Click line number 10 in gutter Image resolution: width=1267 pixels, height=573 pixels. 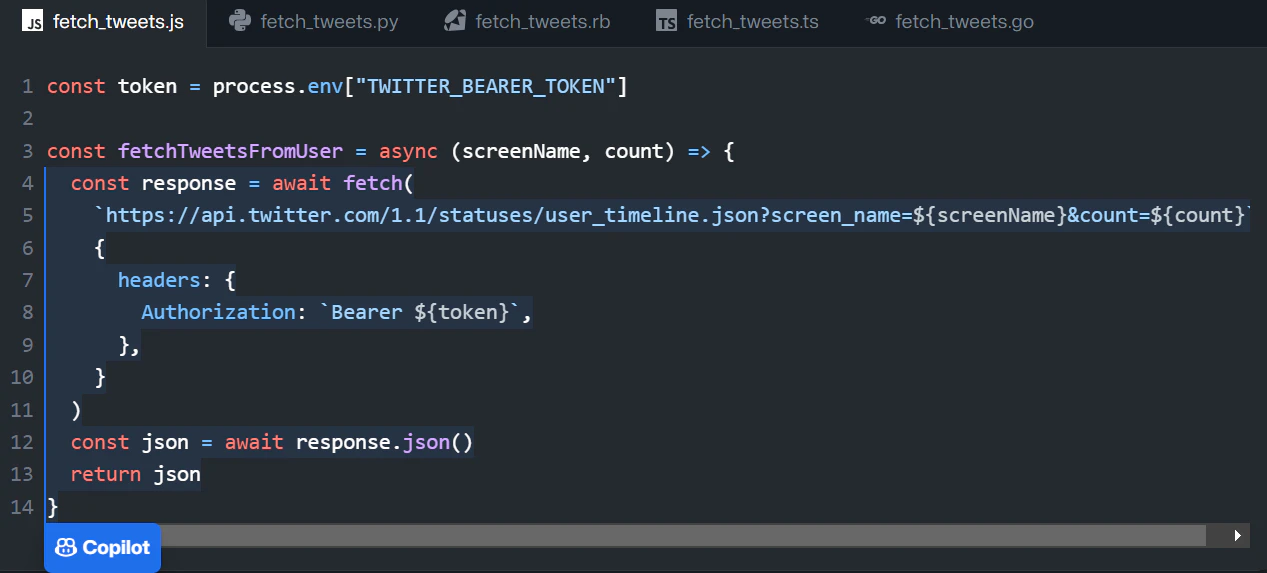(x=22, y=377)
